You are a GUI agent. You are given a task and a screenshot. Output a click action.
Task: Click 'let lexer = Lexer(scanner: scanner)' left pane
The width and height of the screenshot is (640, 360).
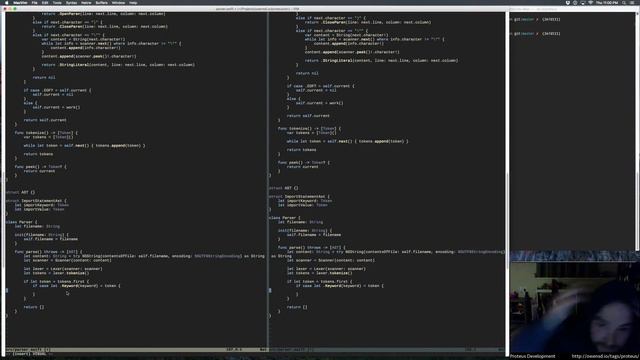63,269
